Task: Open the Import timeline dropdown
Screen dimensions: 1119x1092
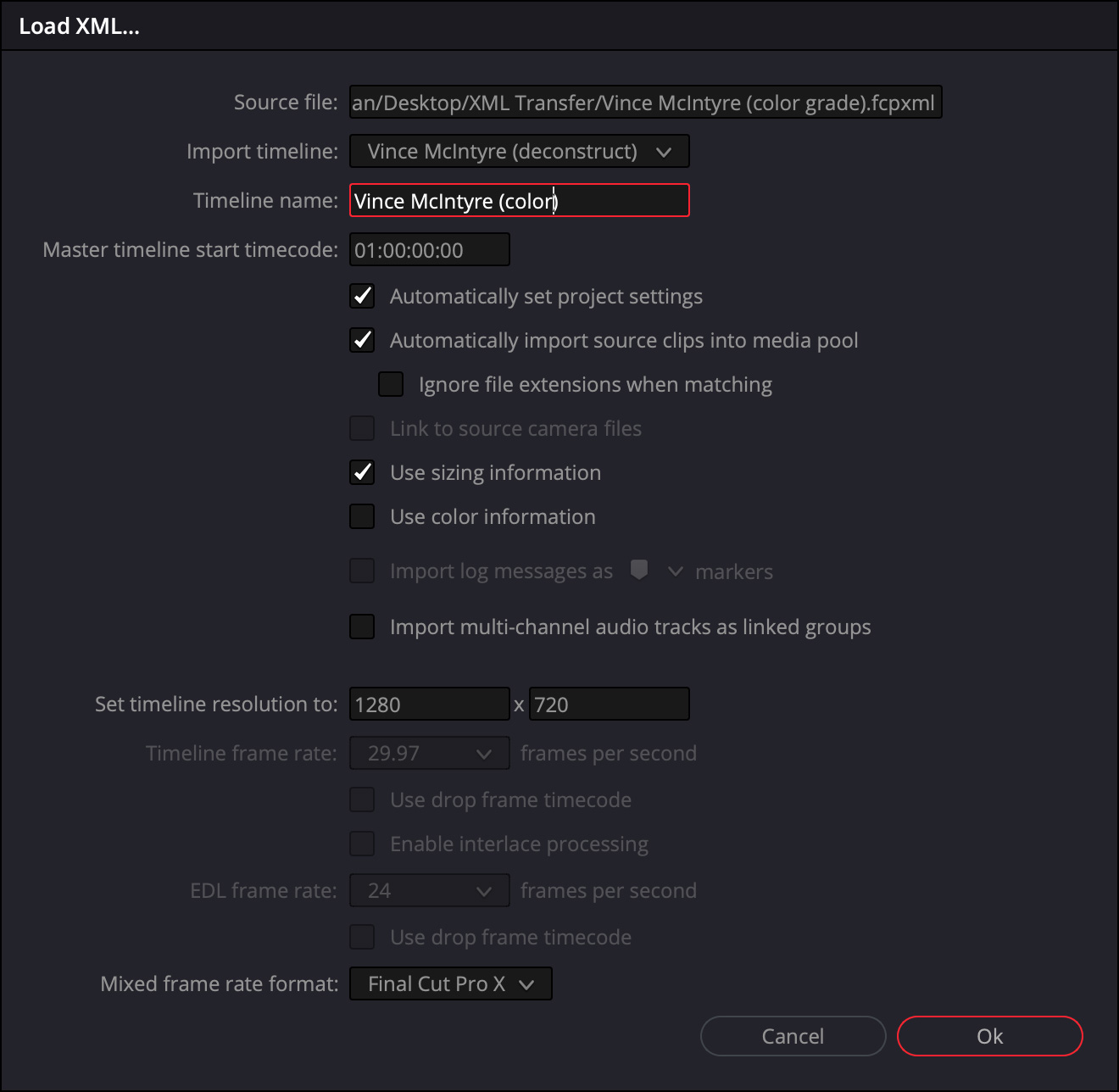Action: click(519, 152)
